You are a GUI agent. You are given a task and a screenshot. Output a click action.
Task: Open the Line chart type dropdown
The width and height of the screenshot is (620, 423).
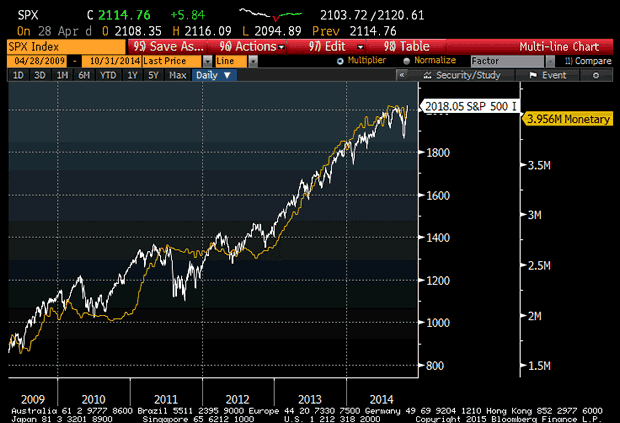(251, 61)
